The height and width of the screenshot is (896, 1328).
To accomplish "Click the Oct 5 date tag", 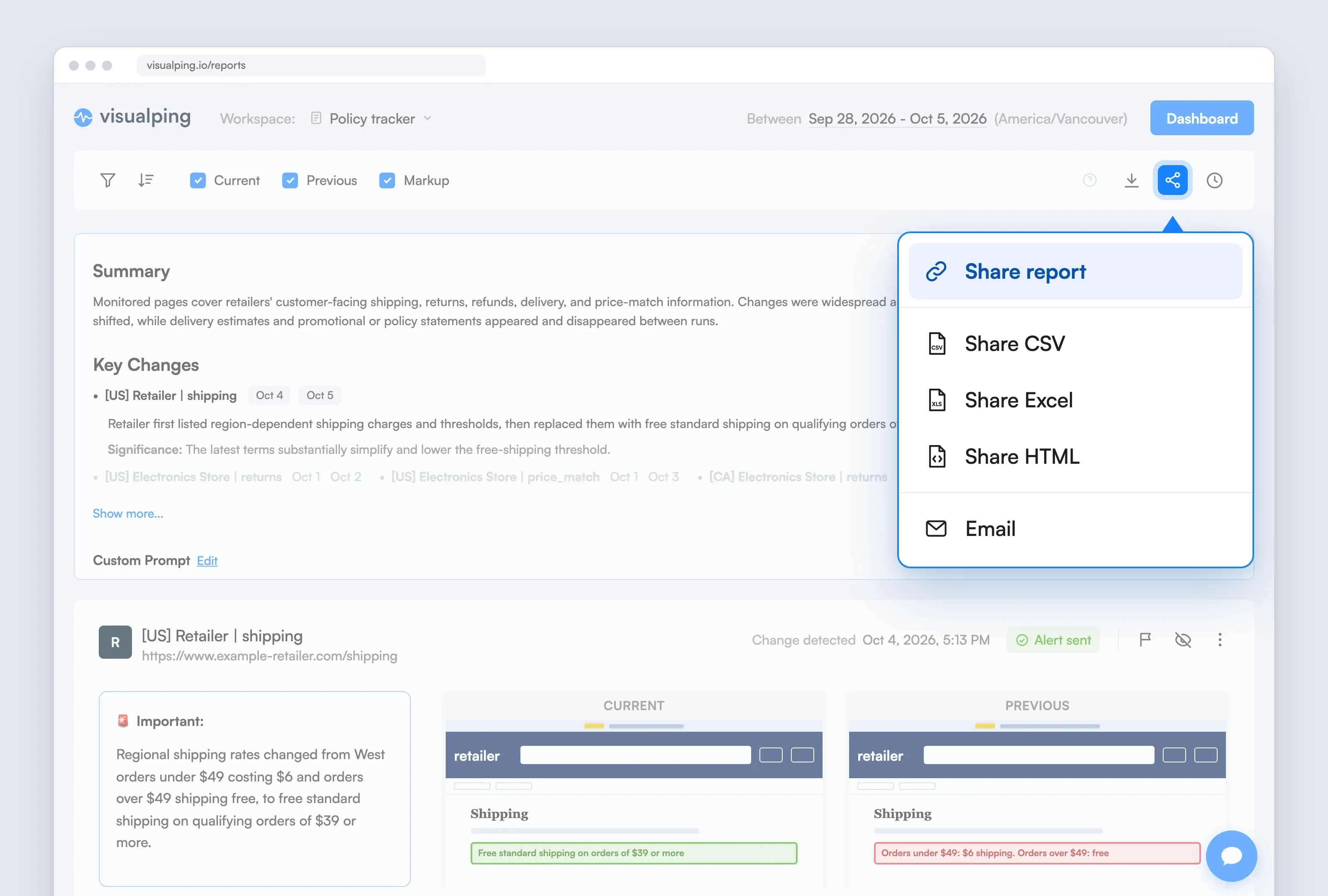I will 320,395.
